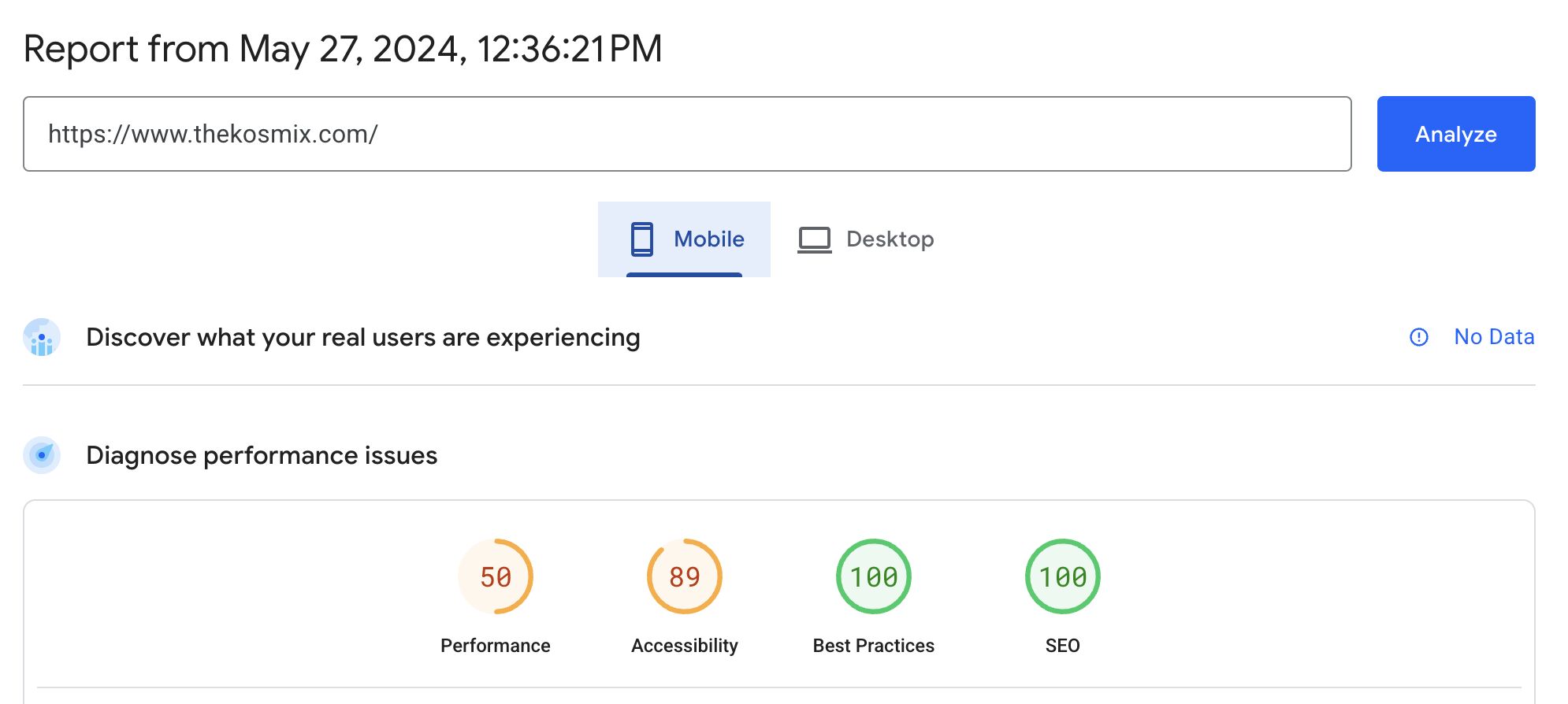Click 'Discover what your real users are experiencing' heading
The height and width of the screenshot is (704, 1568).
click(x=363, y=337)
